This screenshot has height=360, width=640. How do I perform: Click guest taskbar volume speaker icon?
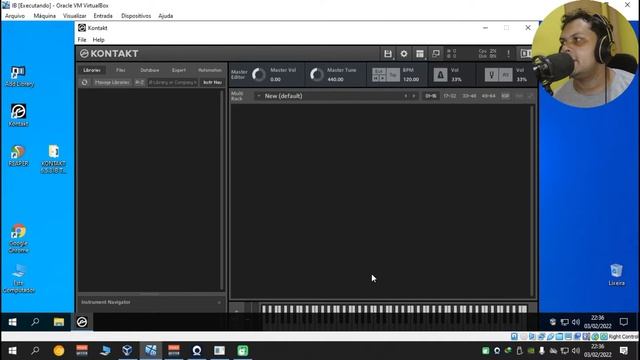576,322
